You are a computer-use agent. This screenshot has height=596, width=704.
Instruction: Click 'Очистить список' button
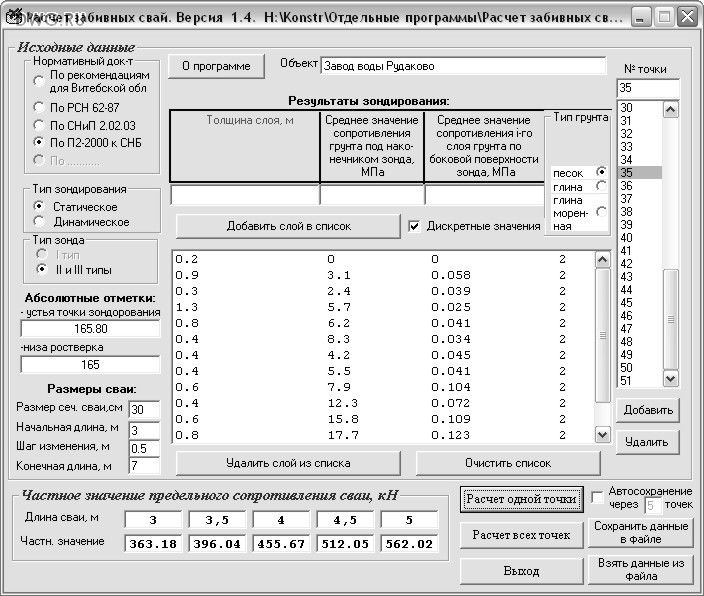pyautogui.click(x=508, y=463)
